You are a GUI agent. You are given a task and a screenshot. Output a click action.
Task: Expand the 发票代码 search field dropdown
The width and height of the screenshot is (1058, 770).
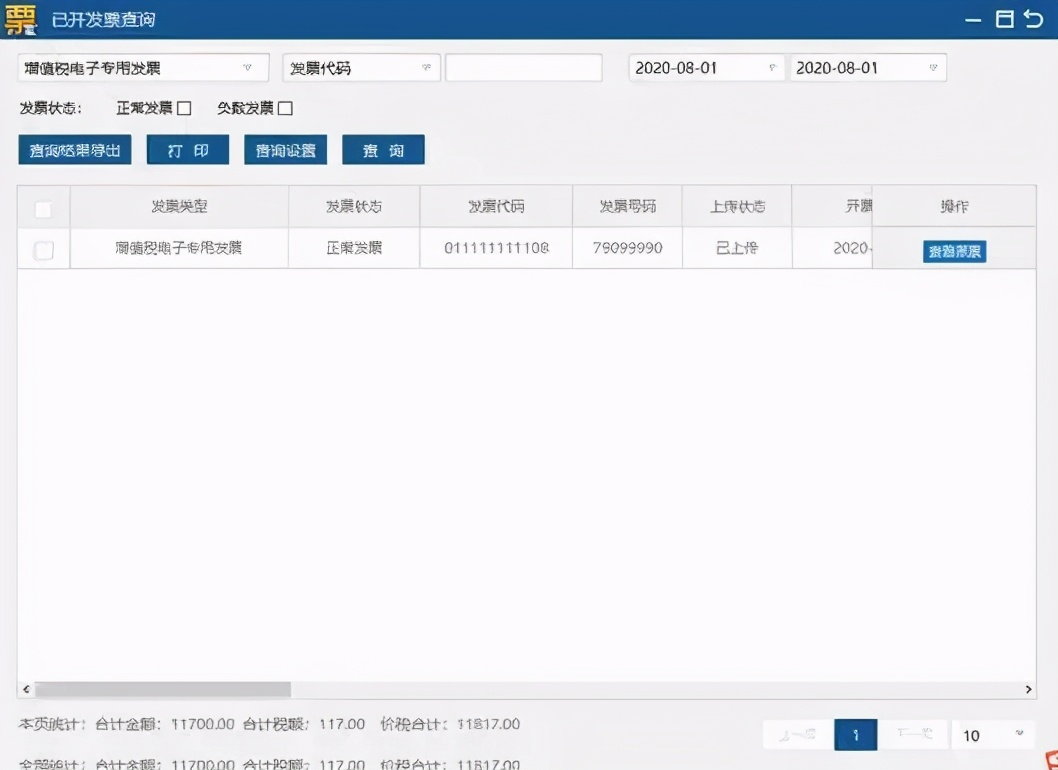pyautogui.click(x=361, y=67)
